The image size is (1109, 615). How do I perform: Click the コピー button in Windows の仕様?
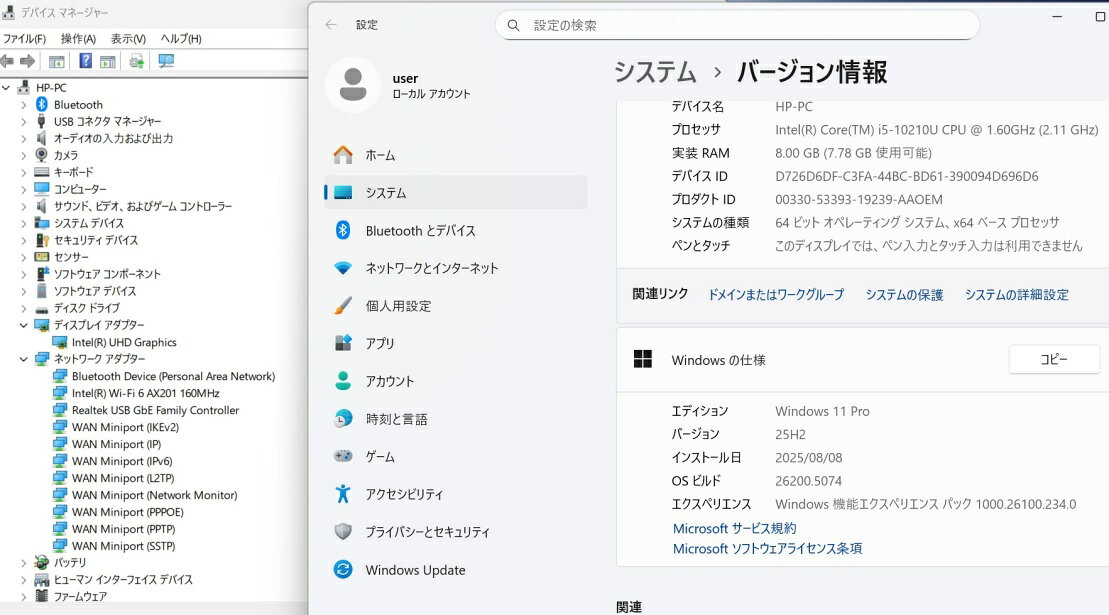pyautogui.click(x=1054, y=359)
